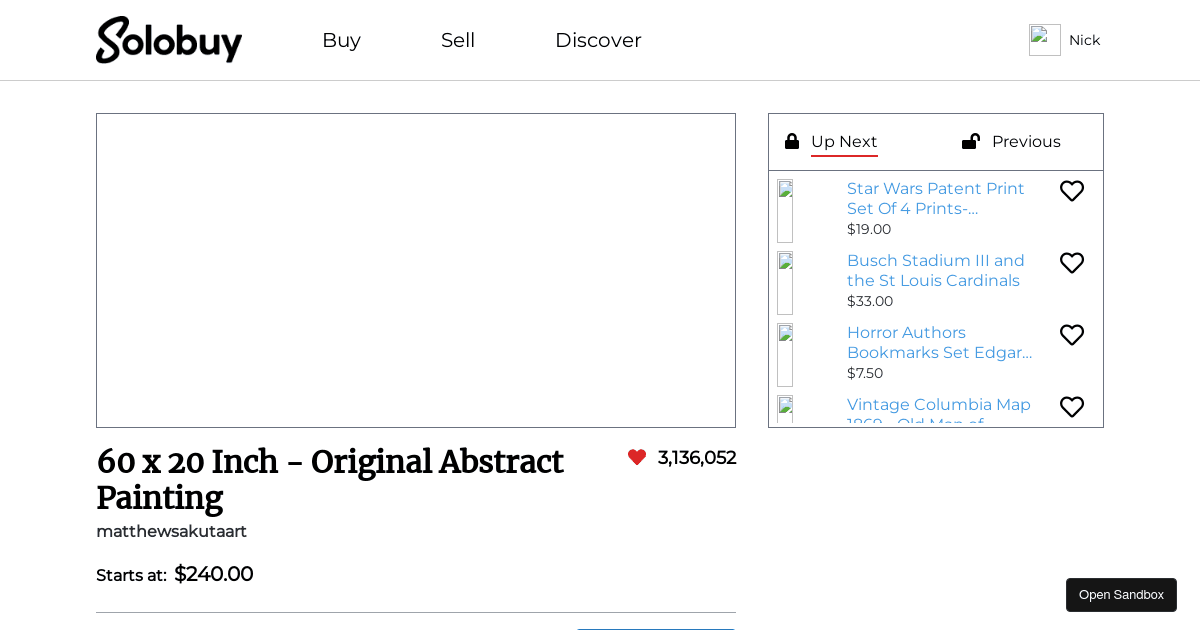
Task: Favorite the Star Wars Patent Print listing
Action: click(1072, 191)
